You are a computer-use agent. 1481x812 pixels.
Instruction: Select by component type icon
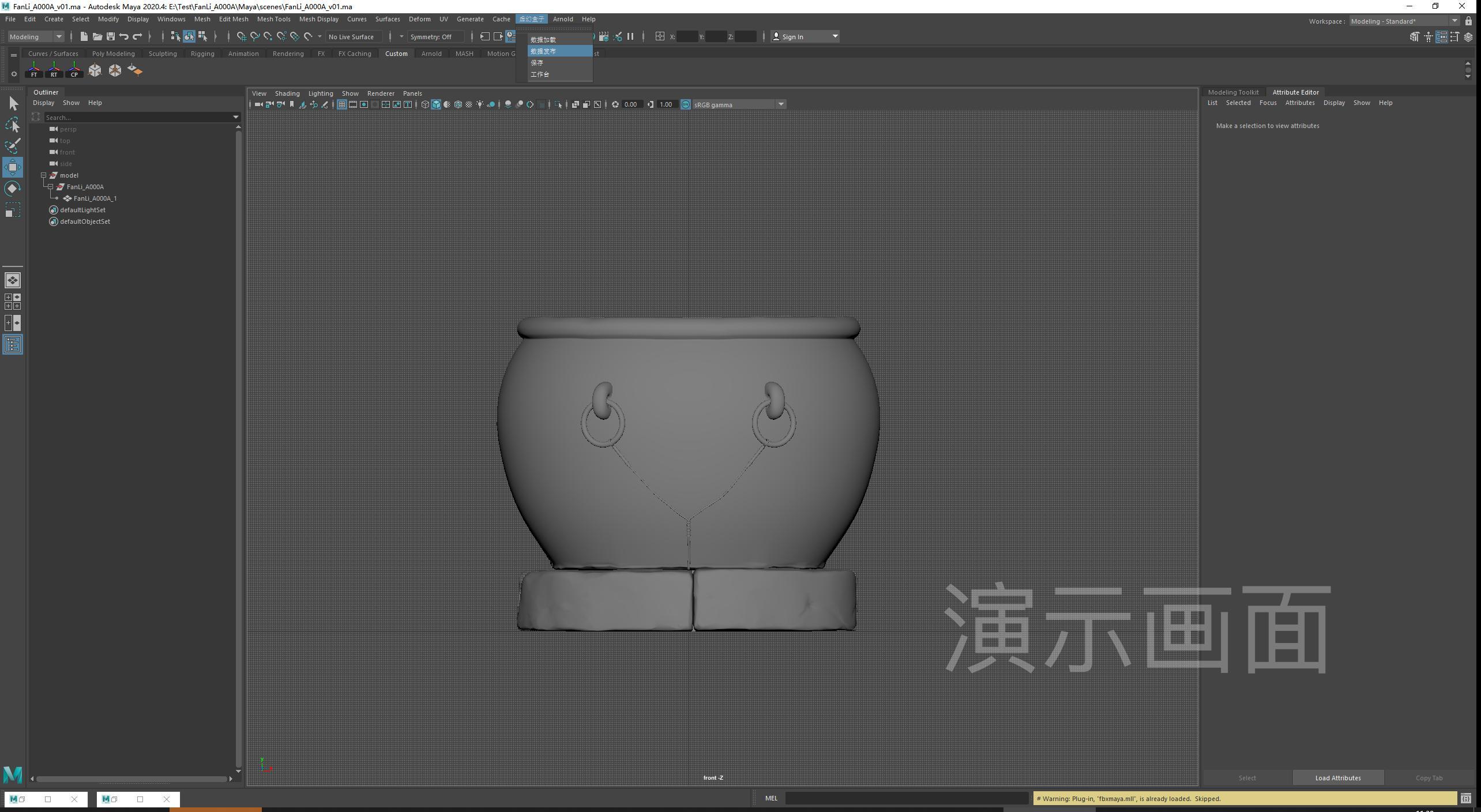coord(202,36)
